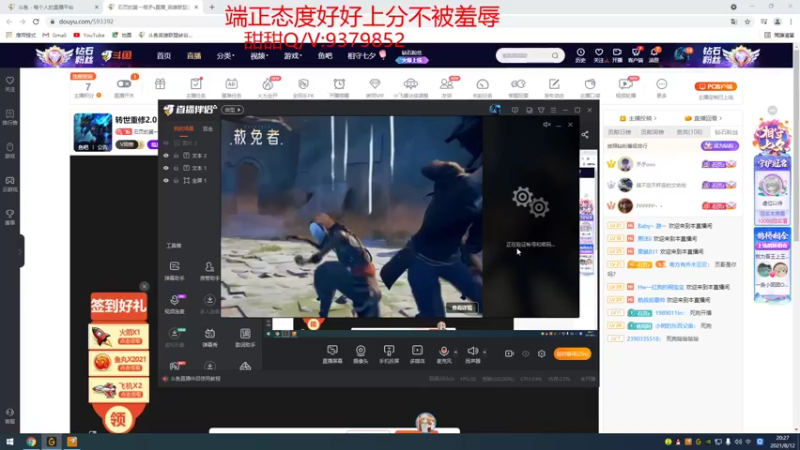Open the 主播任务 task icon
Image resolution: width=800 pixels, height=450 pixels.
(x=196, y=87)
